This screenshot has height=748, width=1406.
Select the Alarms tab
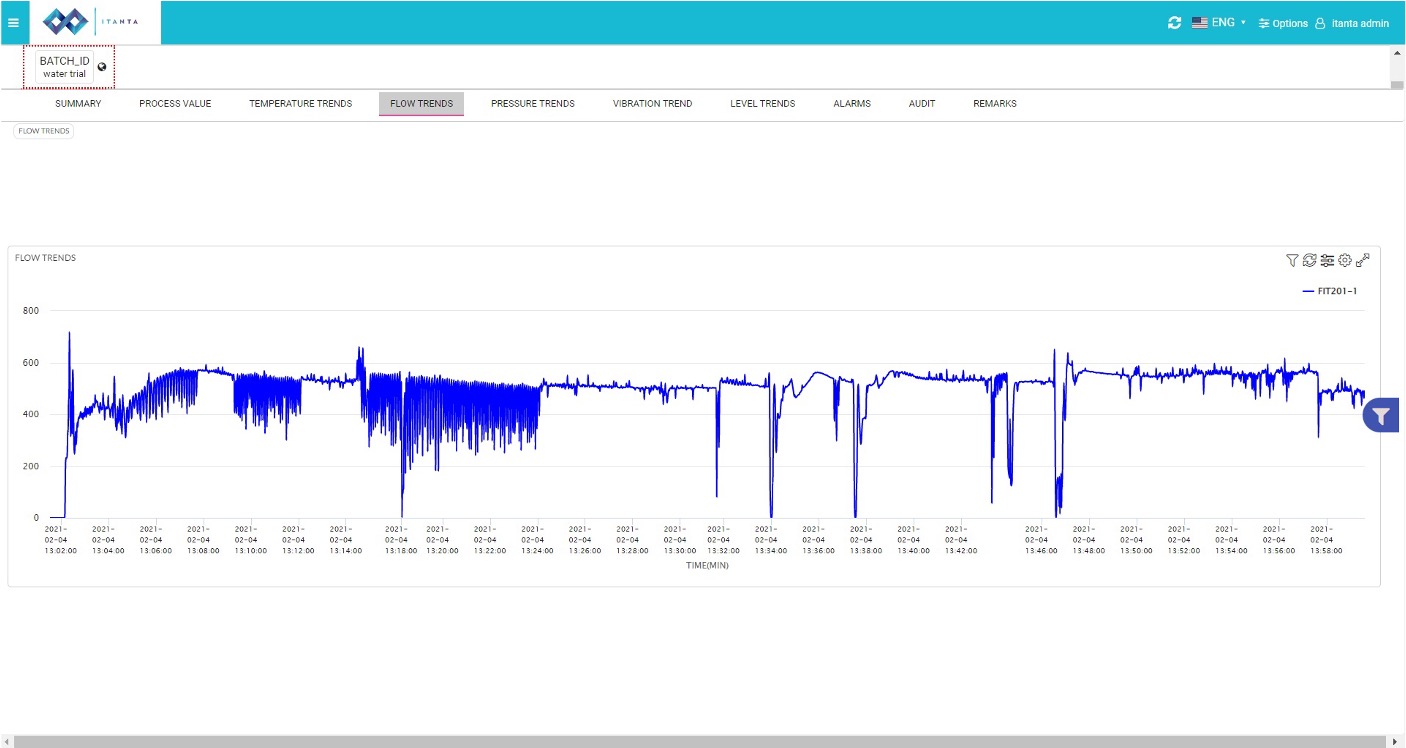(851, 103)
